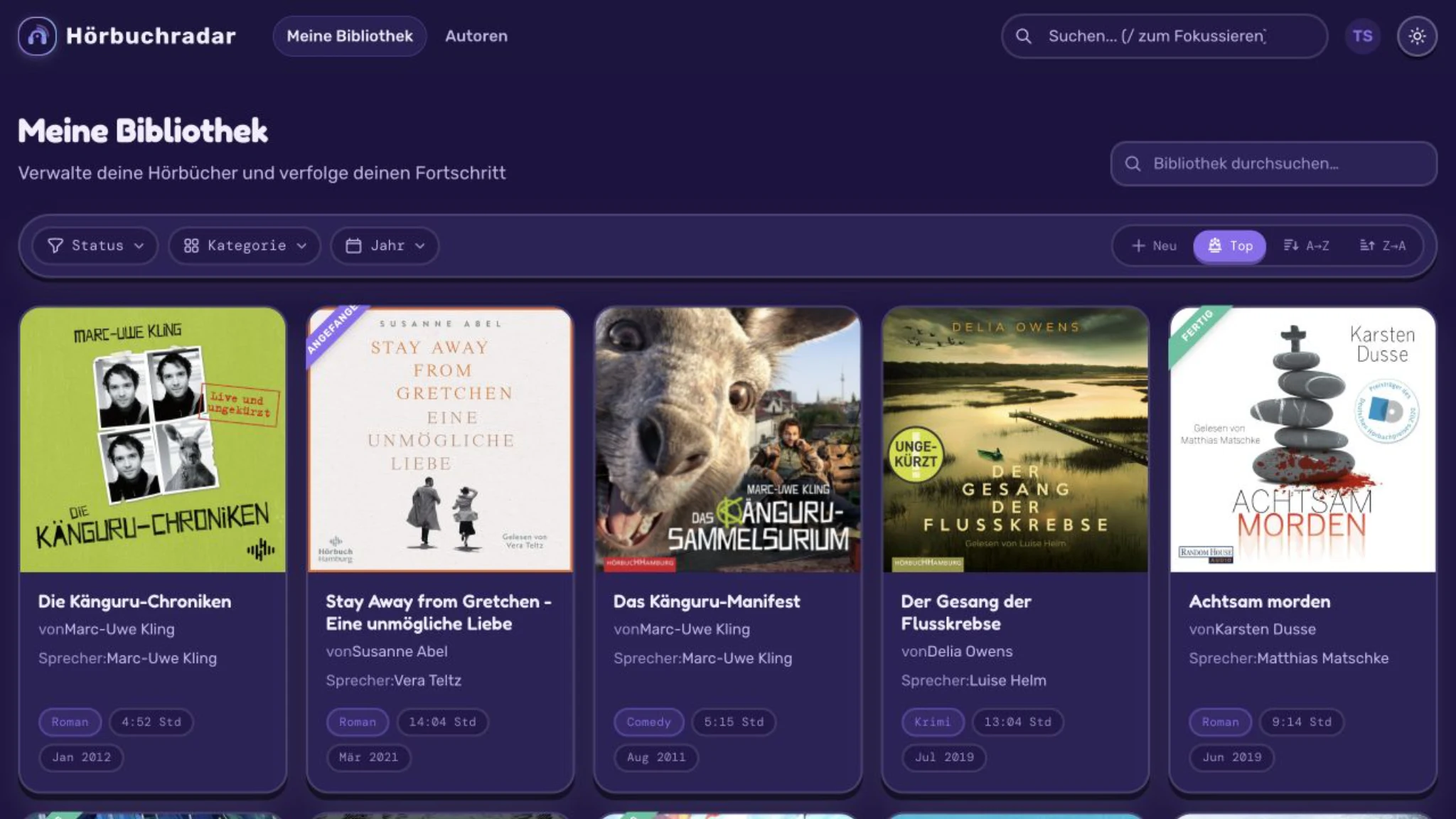This screenshot has width=1456, height=819.
Task: Sort library A→Z
Action: click(1307, 246)
